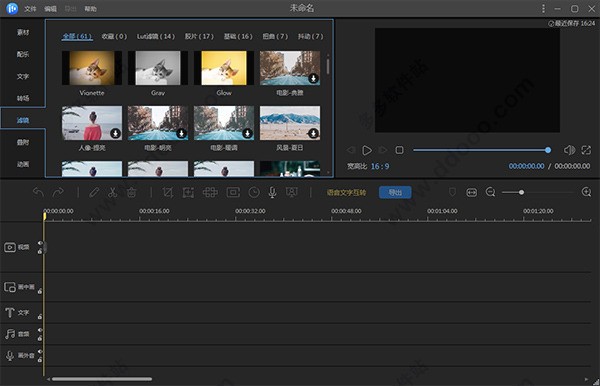This screenshot has width=600, height=386.
Task: Click the zoom-frame tool beside the crop icon
Action: click(x=188, y=192)
